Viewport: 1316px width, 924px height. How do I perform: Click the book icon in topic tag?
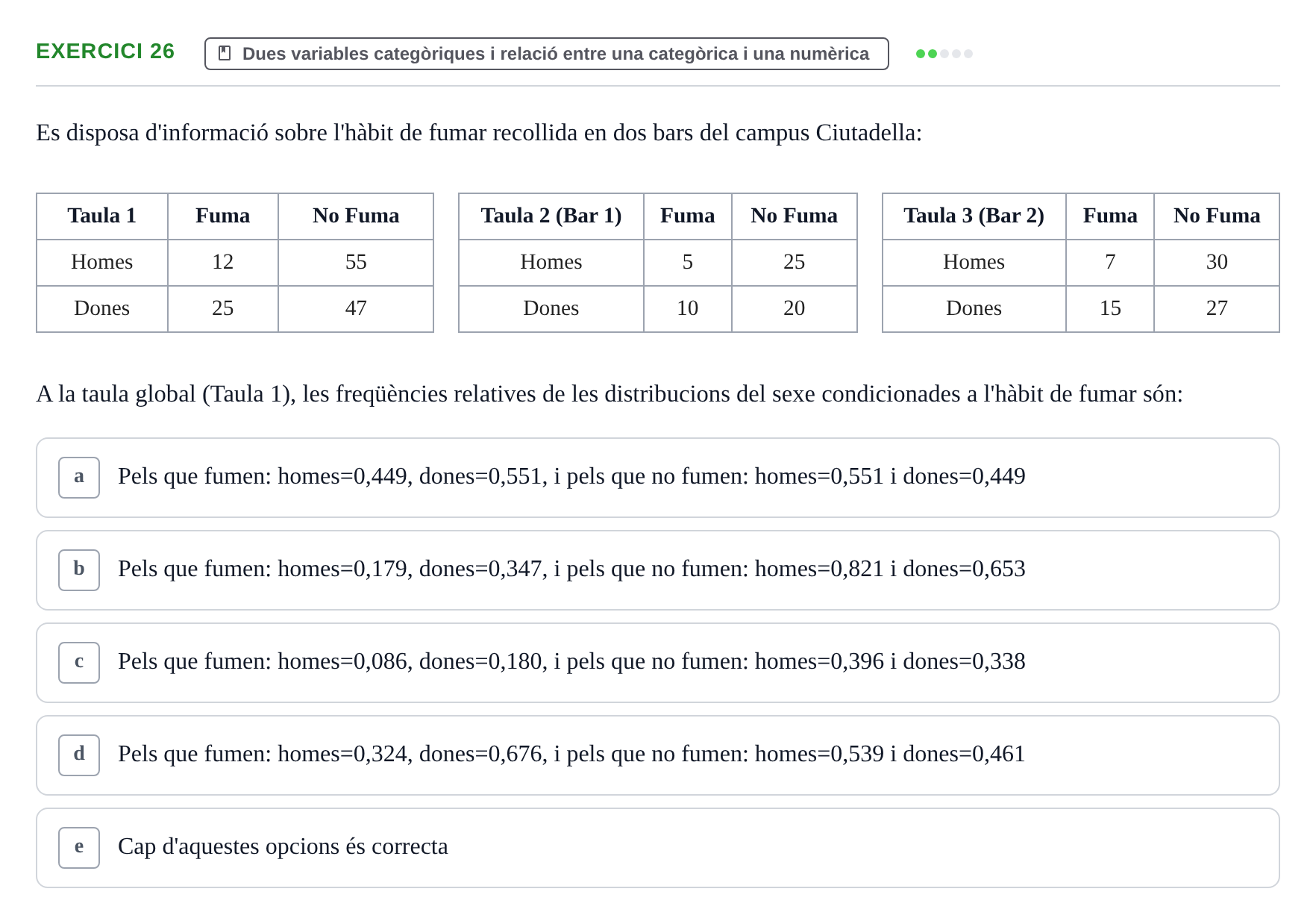pos(225,54)
